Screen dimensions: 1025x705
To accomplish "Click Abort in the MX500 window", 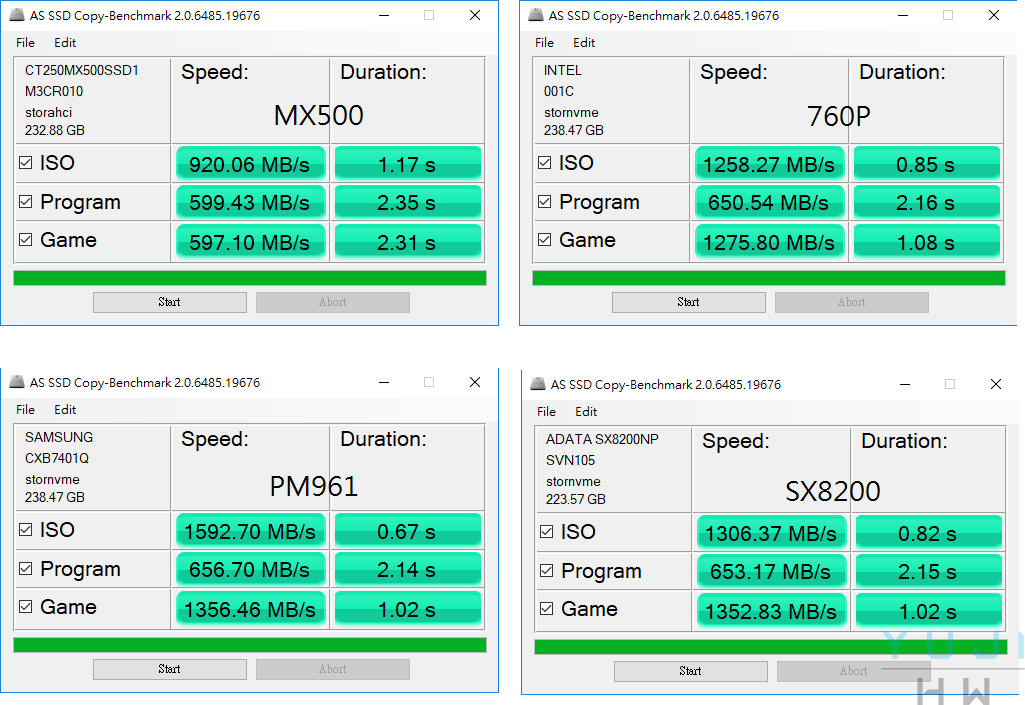I will [333, 302].
